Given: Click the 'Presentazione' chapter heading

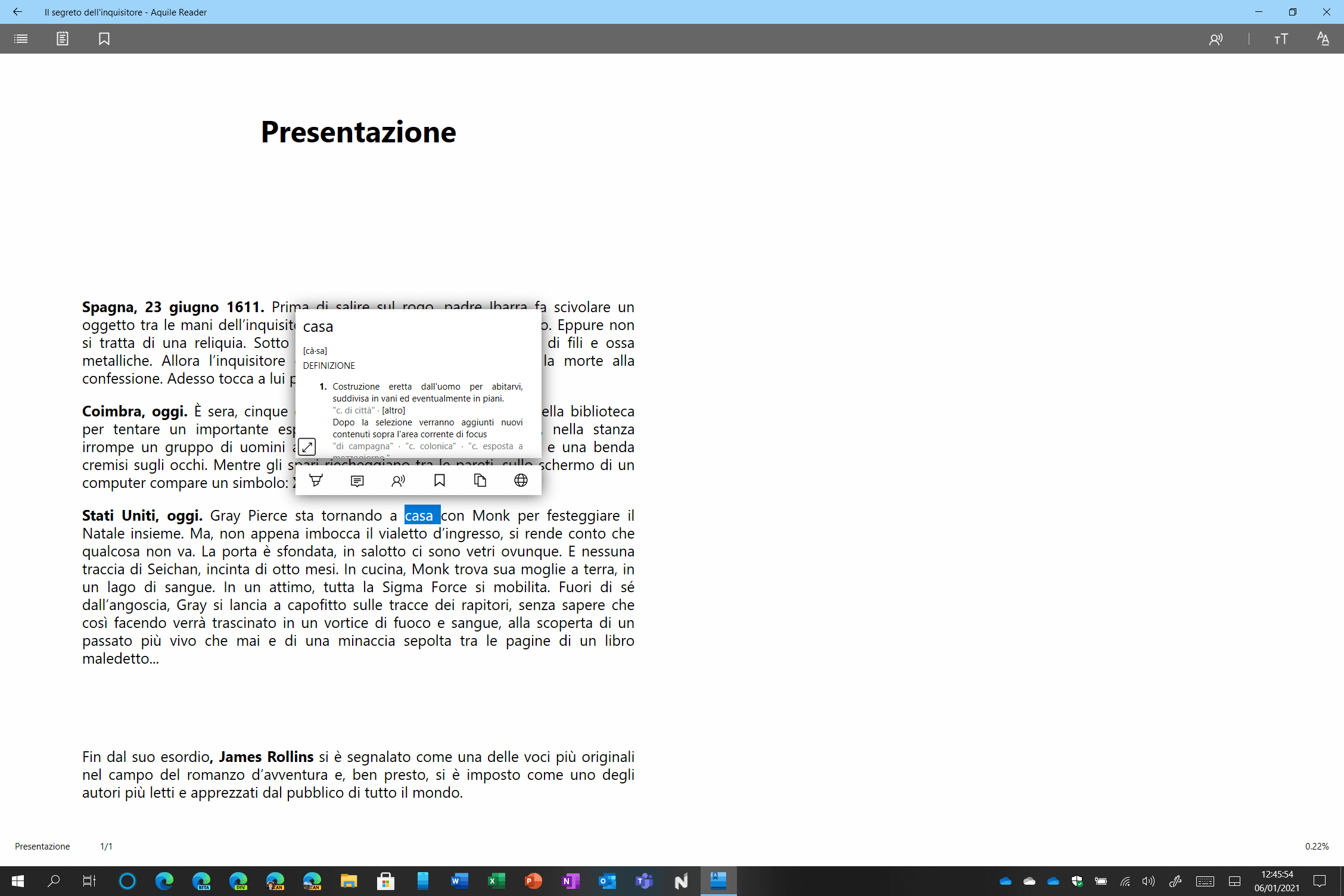Looking at the screenshot, I should pos(359,132).
